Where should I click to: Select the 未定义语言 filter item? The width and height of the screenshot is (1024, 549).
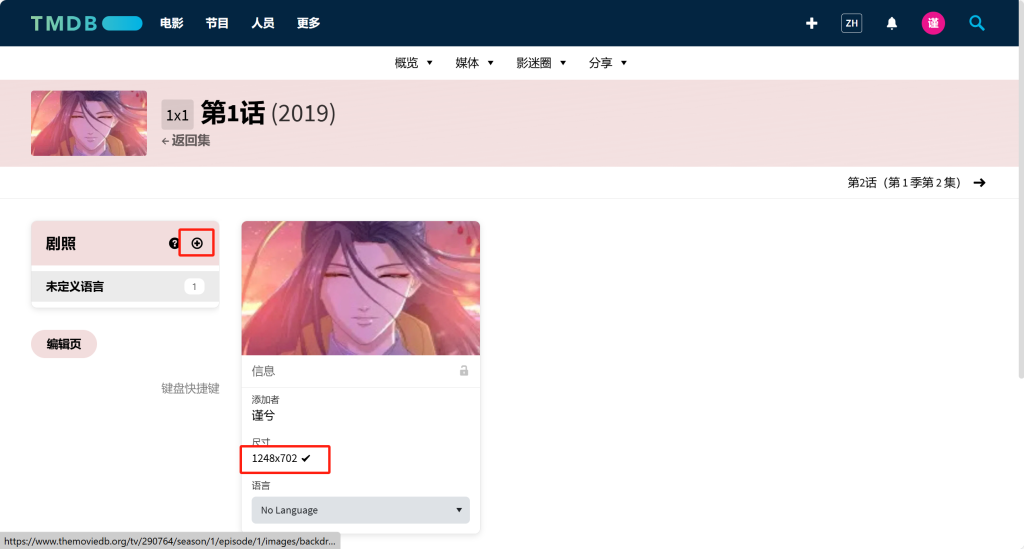click(125, 287)
